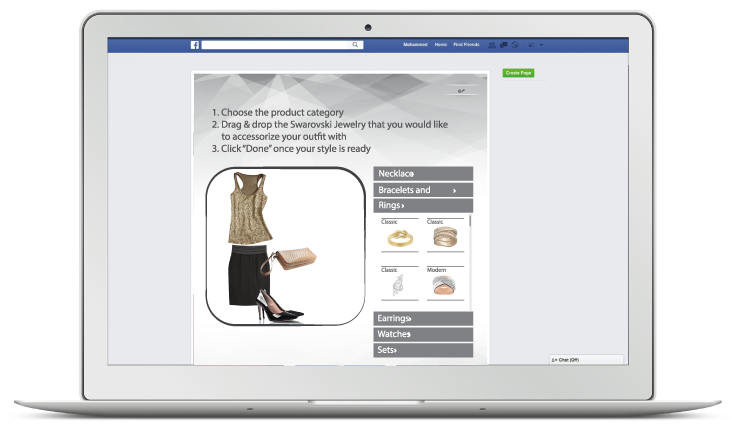731x439 pixels.
Task: Open the notifications globe icon
Action: click(x=514, y=45)
